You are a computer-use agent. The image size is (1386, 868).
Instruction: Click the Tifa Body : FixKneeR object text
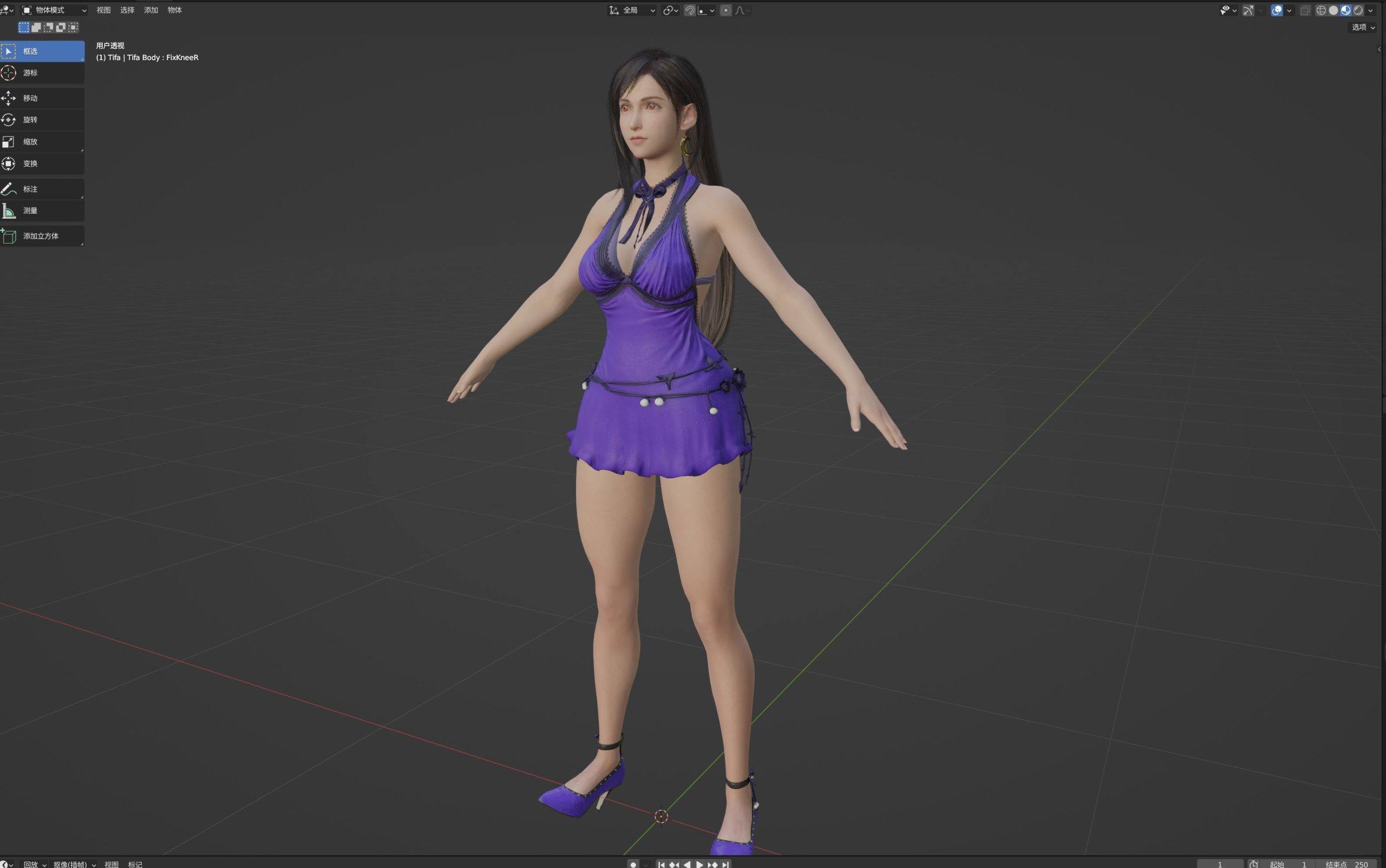click(162, 57)
